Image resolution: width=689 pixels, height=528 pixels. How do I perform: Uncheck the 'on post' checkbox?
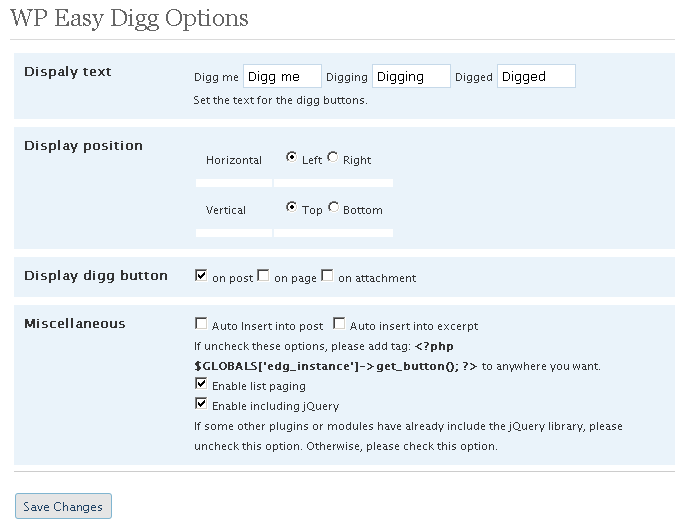click(201, 275)
